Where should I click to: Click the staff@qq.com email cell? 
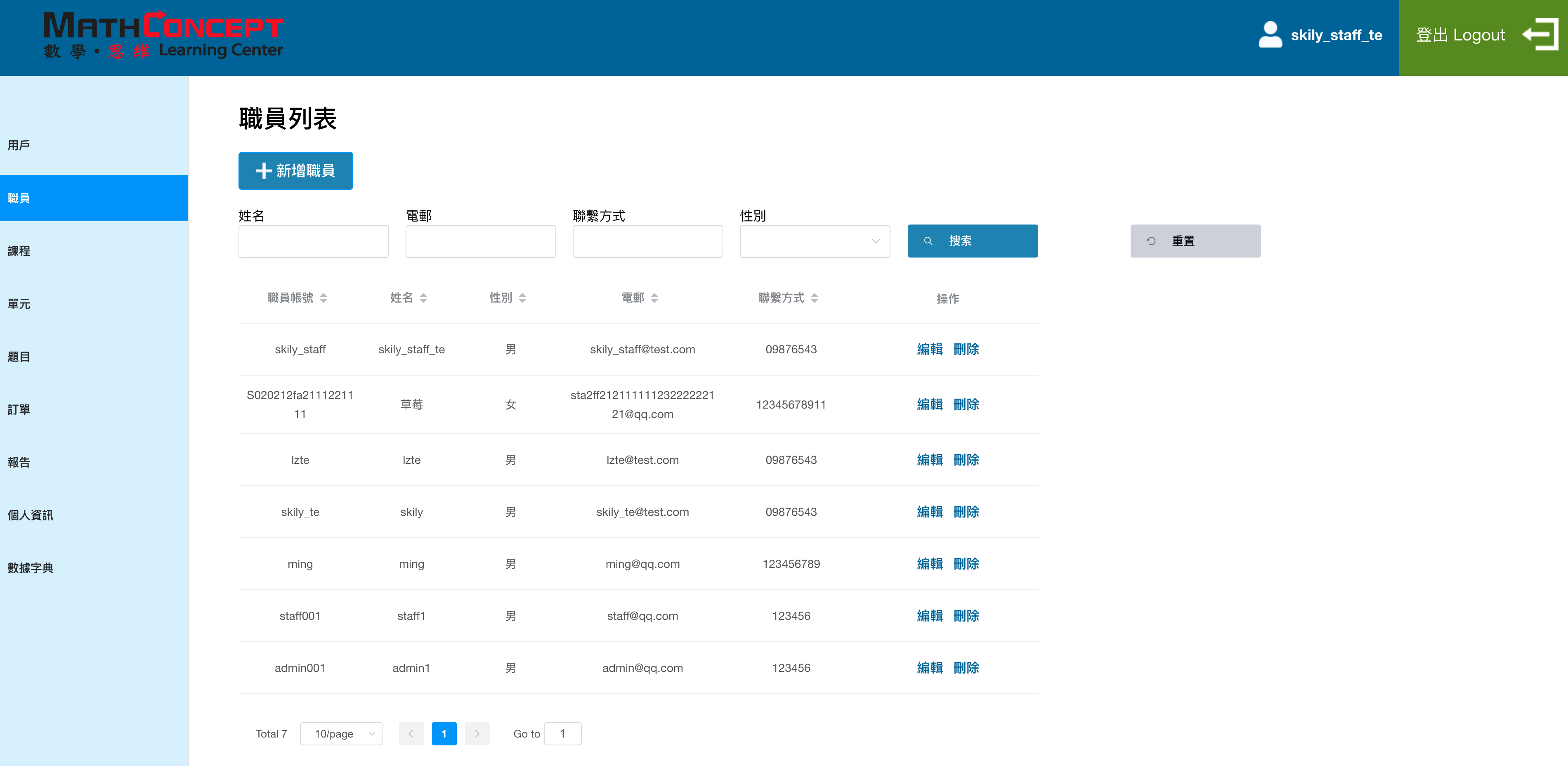(642, 616)
